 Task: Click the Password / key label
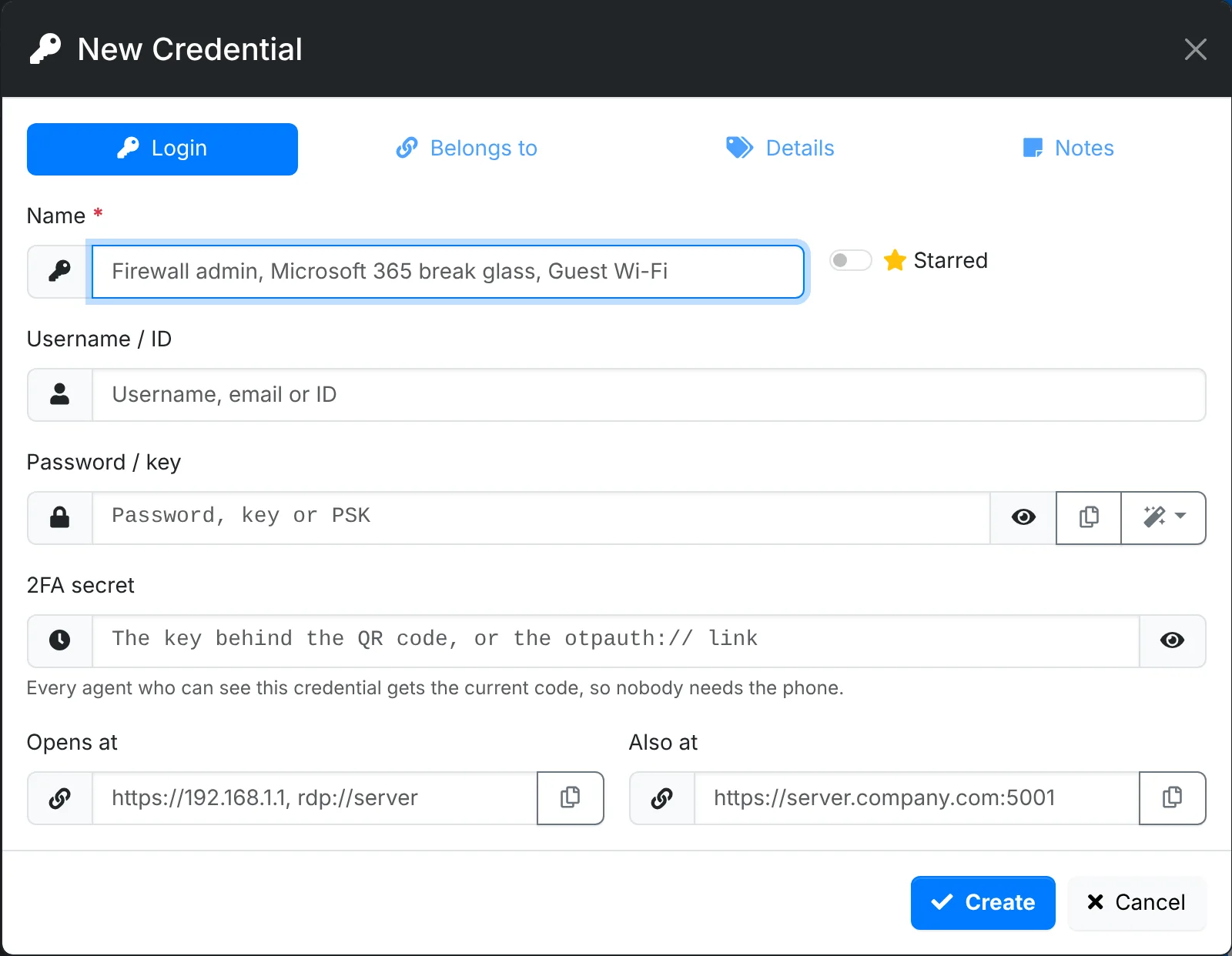coord(104,462)
